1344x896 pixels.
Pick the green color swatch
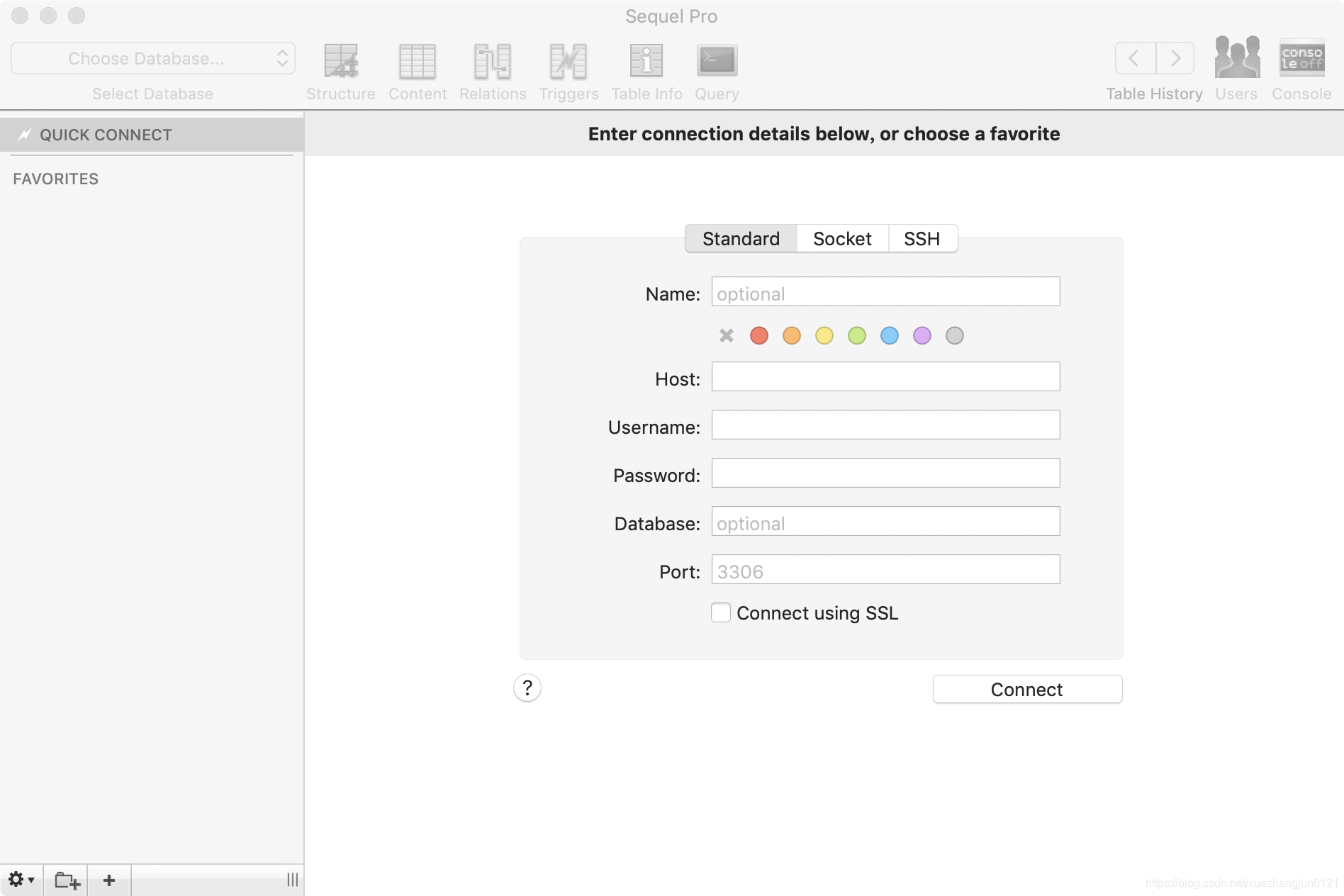857,335
